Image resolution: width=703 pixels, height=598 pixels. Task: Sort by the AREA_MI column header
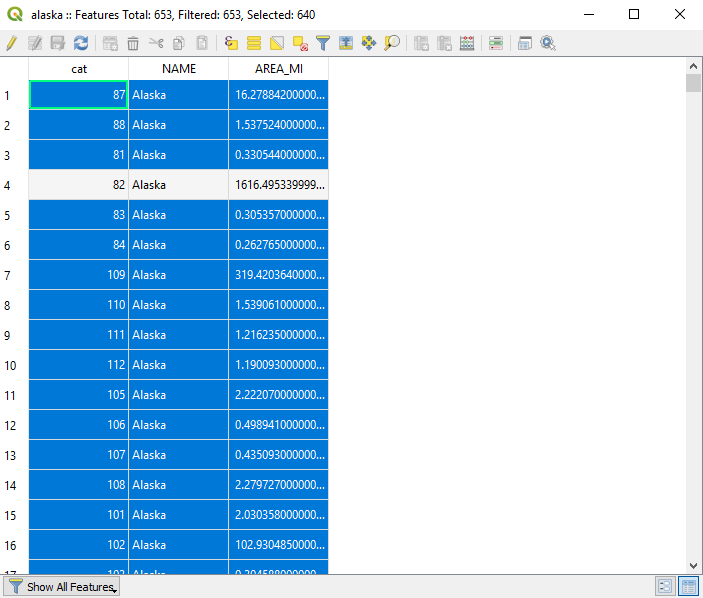[278, 69]
